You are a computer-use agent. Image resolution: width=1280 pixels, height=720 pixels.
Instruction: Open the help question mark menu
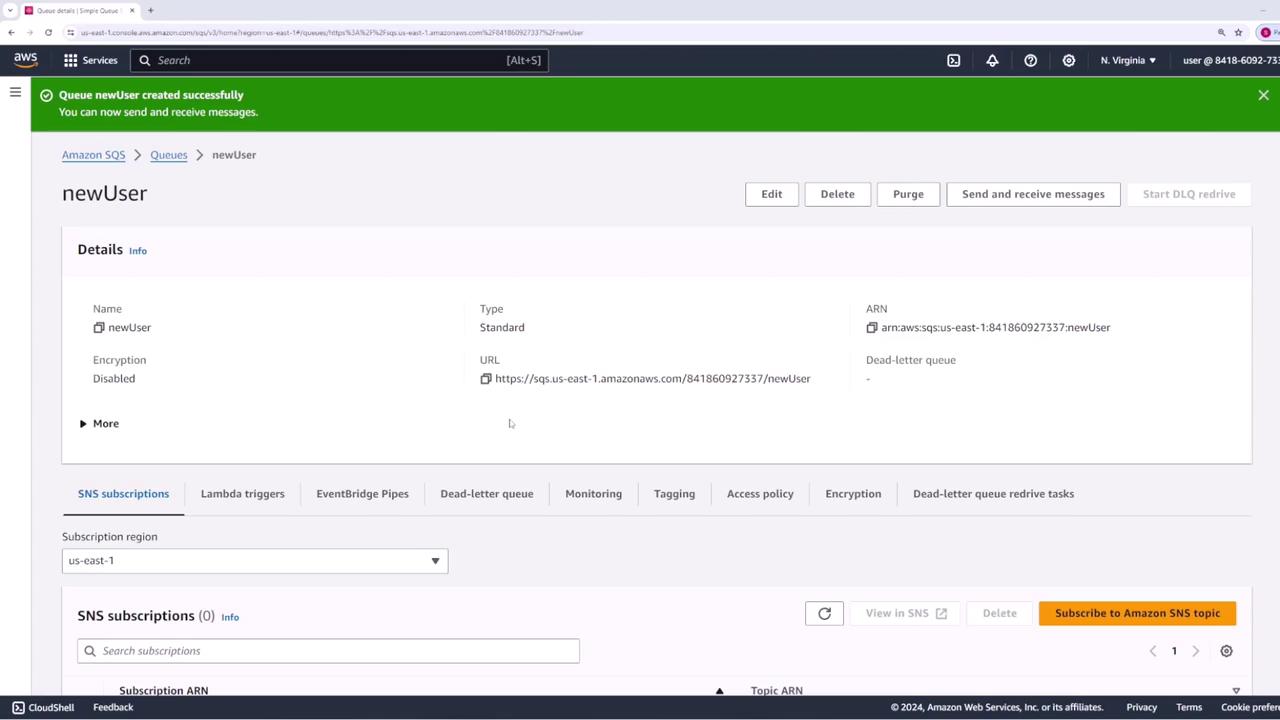tap(1030, 60)
